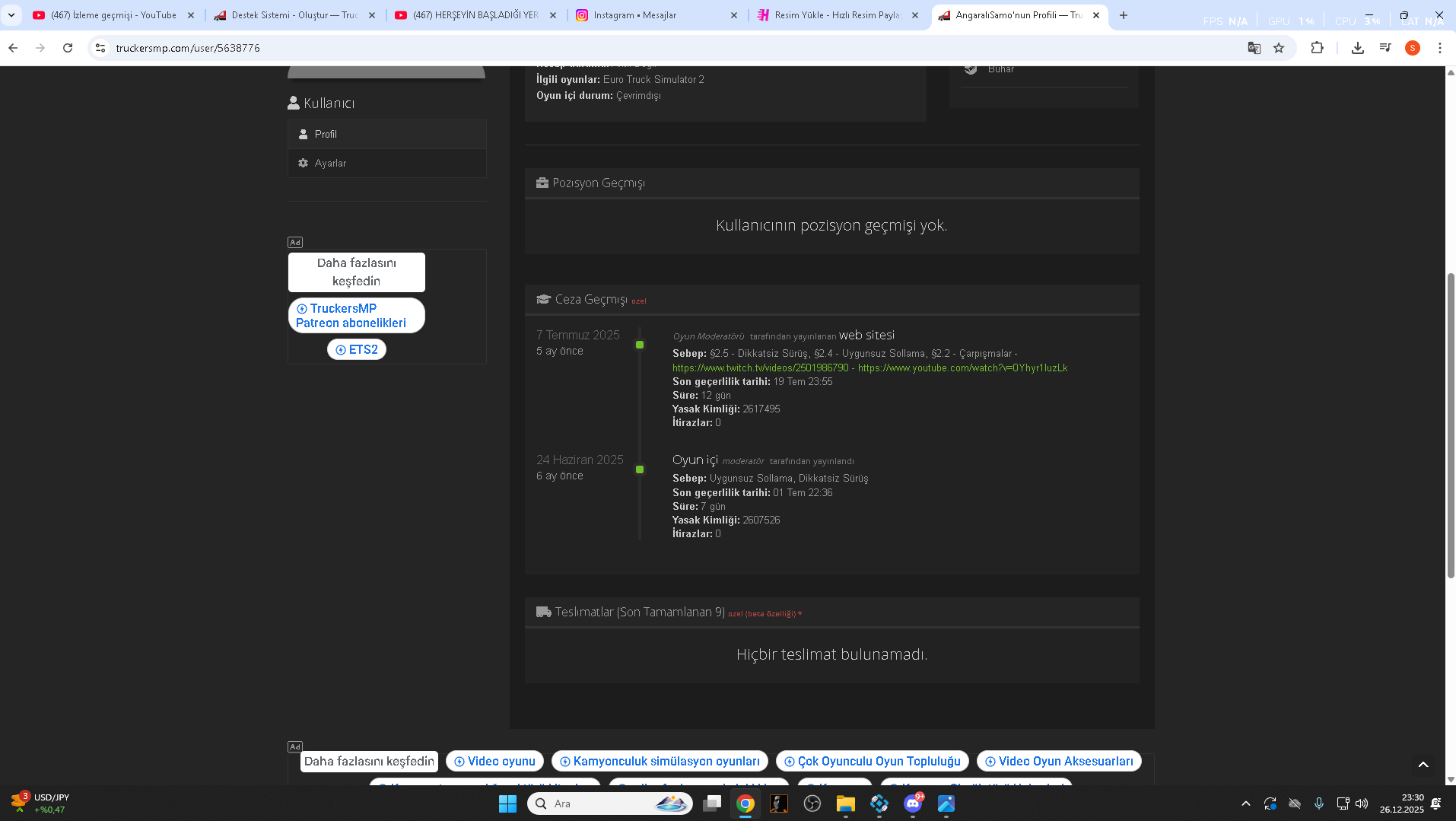Bookmark this page with star icon

pyautogui.click(x=1279, y=48)
